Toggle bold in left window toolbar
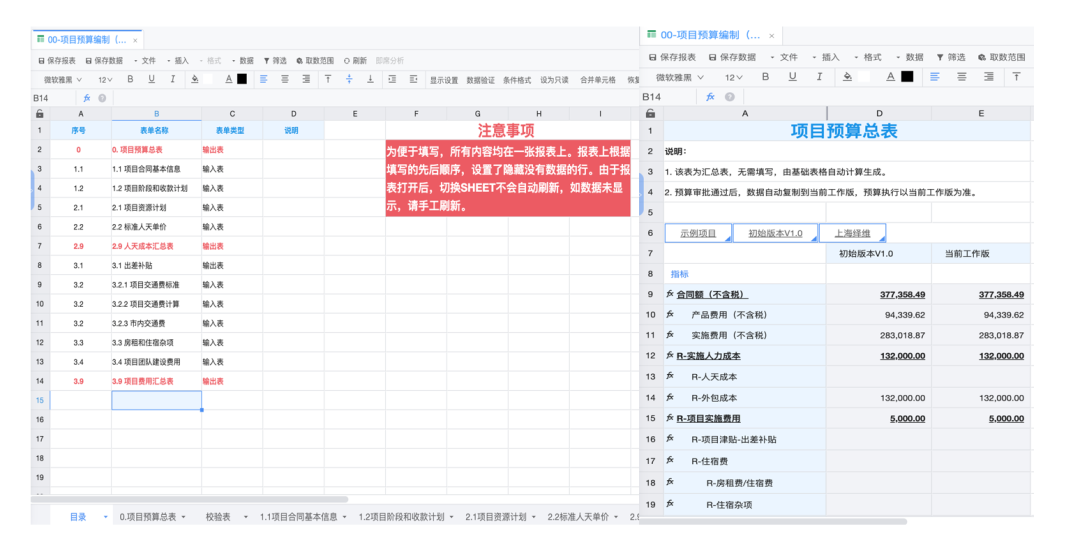 (130, 79)
